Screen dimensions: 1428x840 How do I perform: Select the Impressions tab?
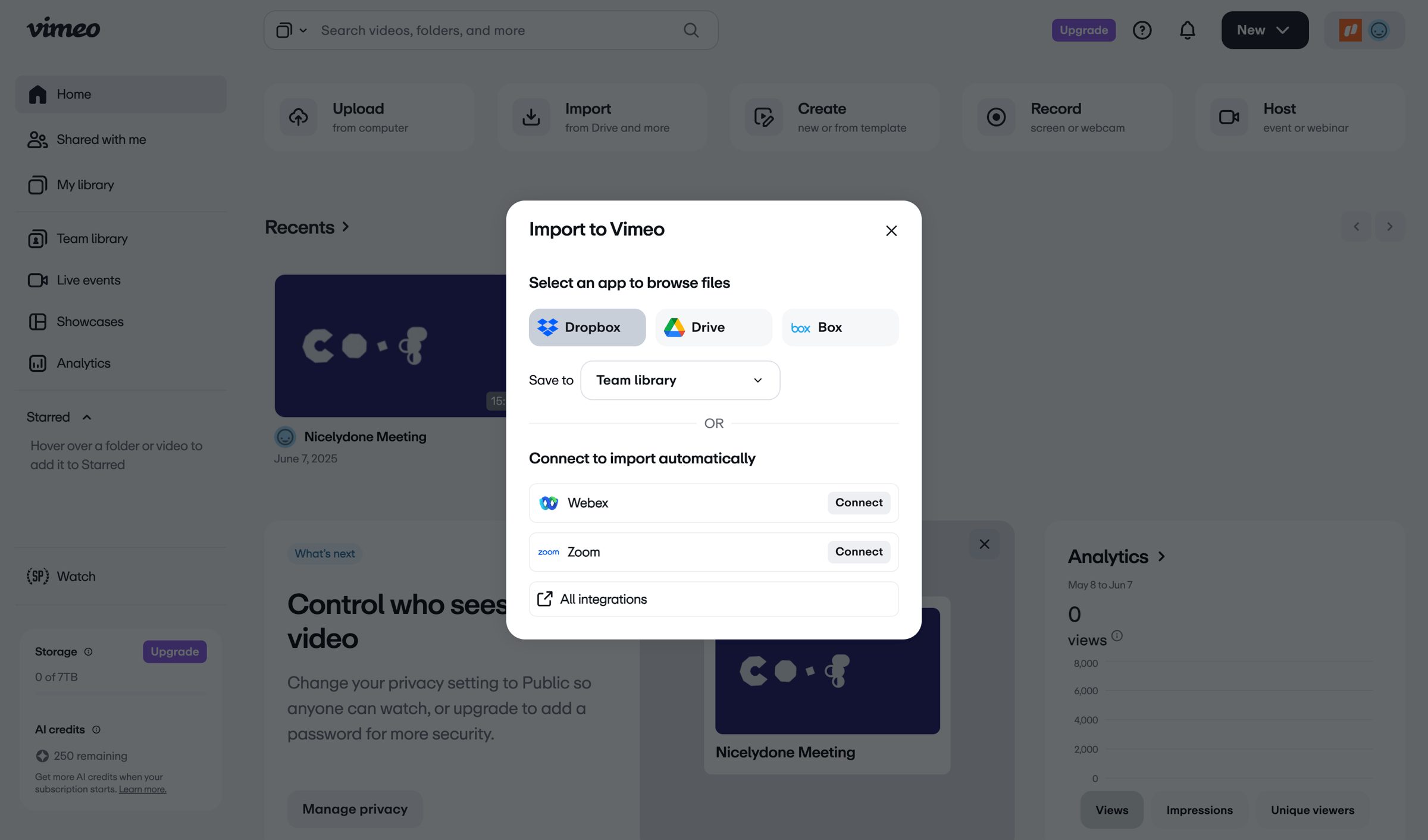pos(1199,810)
